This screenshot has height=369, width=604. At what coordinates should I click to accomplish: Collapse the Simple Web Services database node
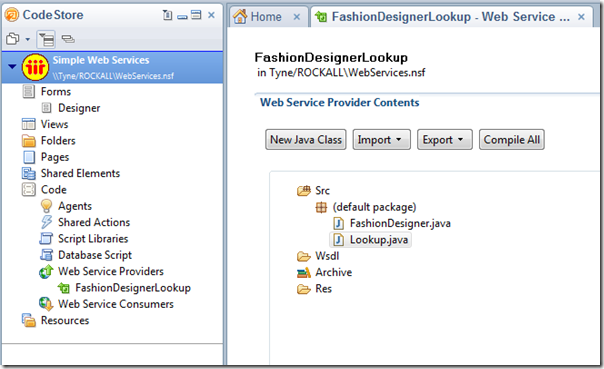[12, 67]
